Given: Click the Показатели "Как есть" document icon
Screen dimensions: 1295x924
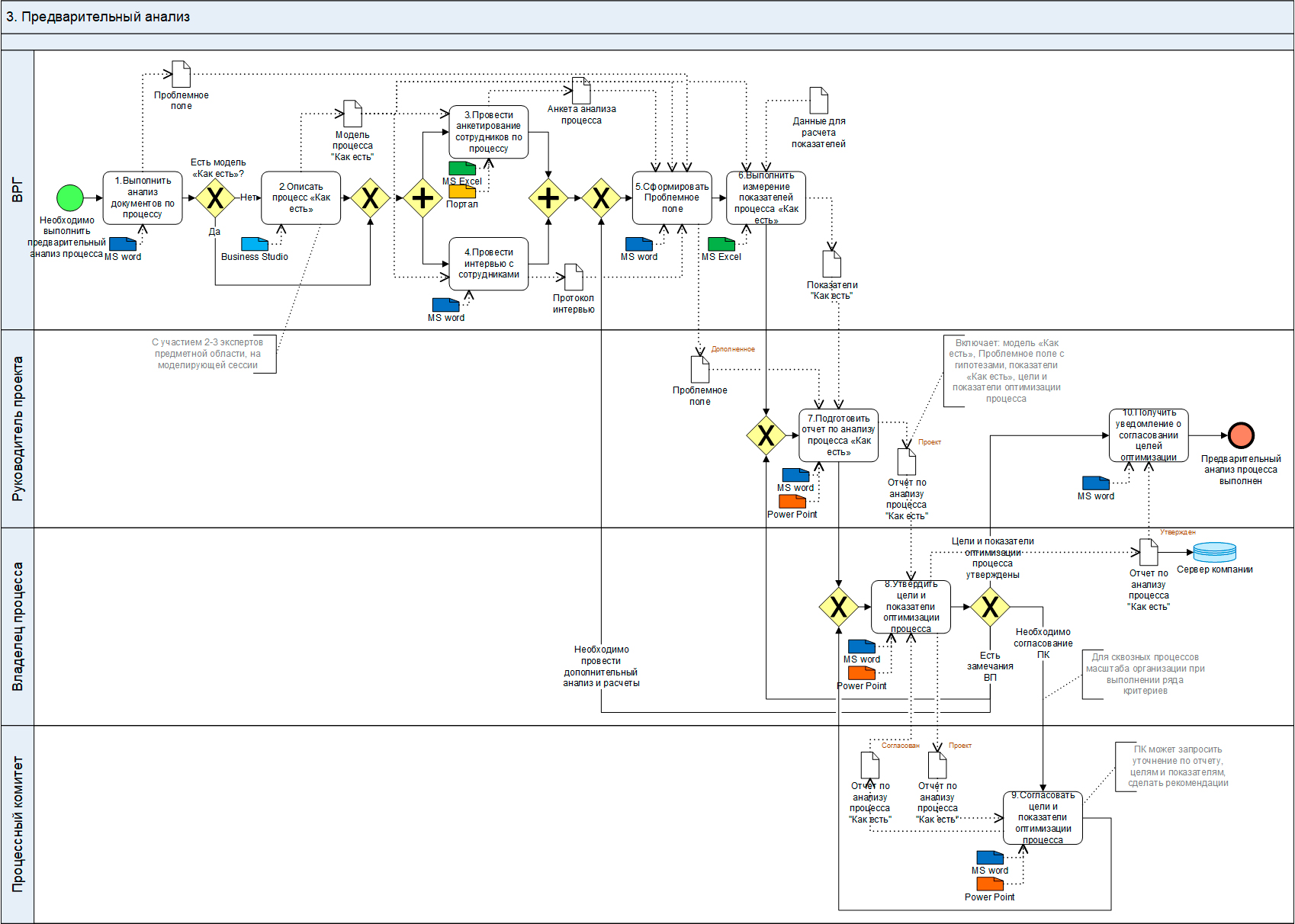Looking at the screenshot, I should [831, 264].
